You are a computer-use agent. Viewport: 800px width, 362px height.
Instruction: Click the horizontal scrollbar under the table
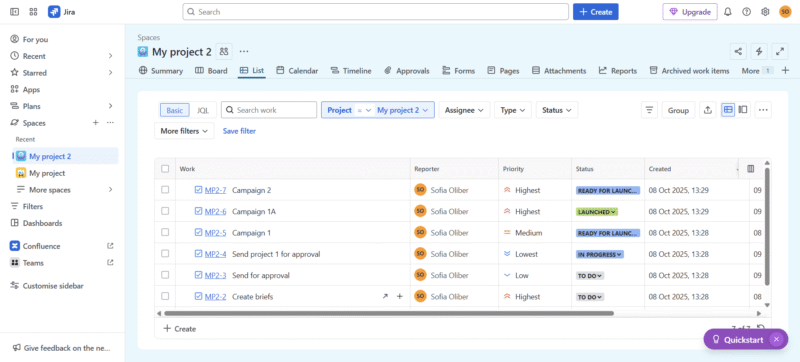coord(389,314)
